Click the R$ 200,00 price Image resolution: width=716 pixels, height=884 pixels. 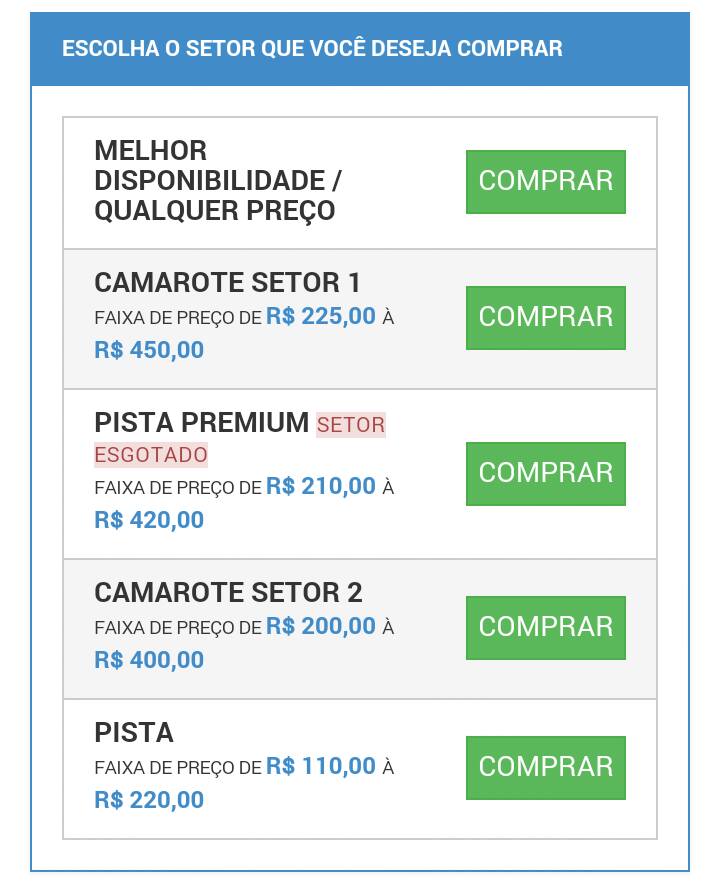coord(321,626)
